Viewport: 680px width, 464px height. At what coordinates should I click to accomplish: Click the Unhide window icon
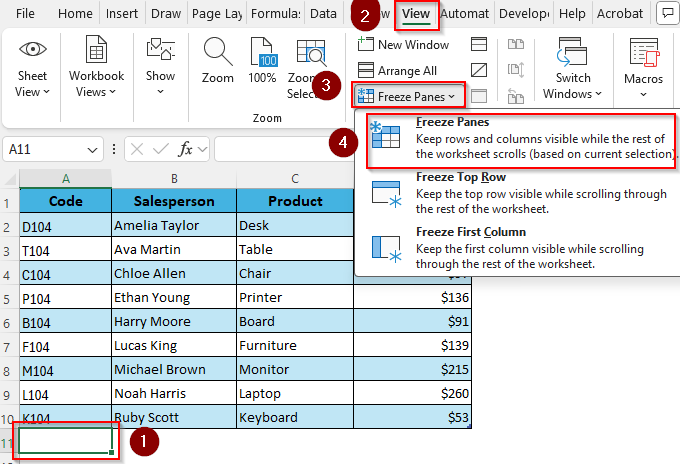[x=479, y=96]
